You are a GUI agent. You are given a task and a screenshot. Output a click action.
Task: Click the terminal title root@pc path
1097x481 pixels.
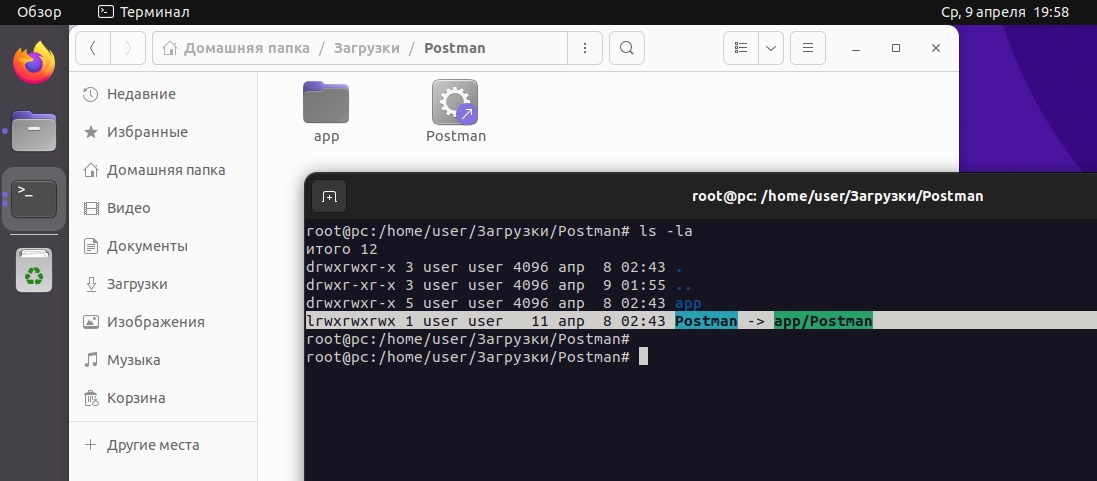[837, 196]
